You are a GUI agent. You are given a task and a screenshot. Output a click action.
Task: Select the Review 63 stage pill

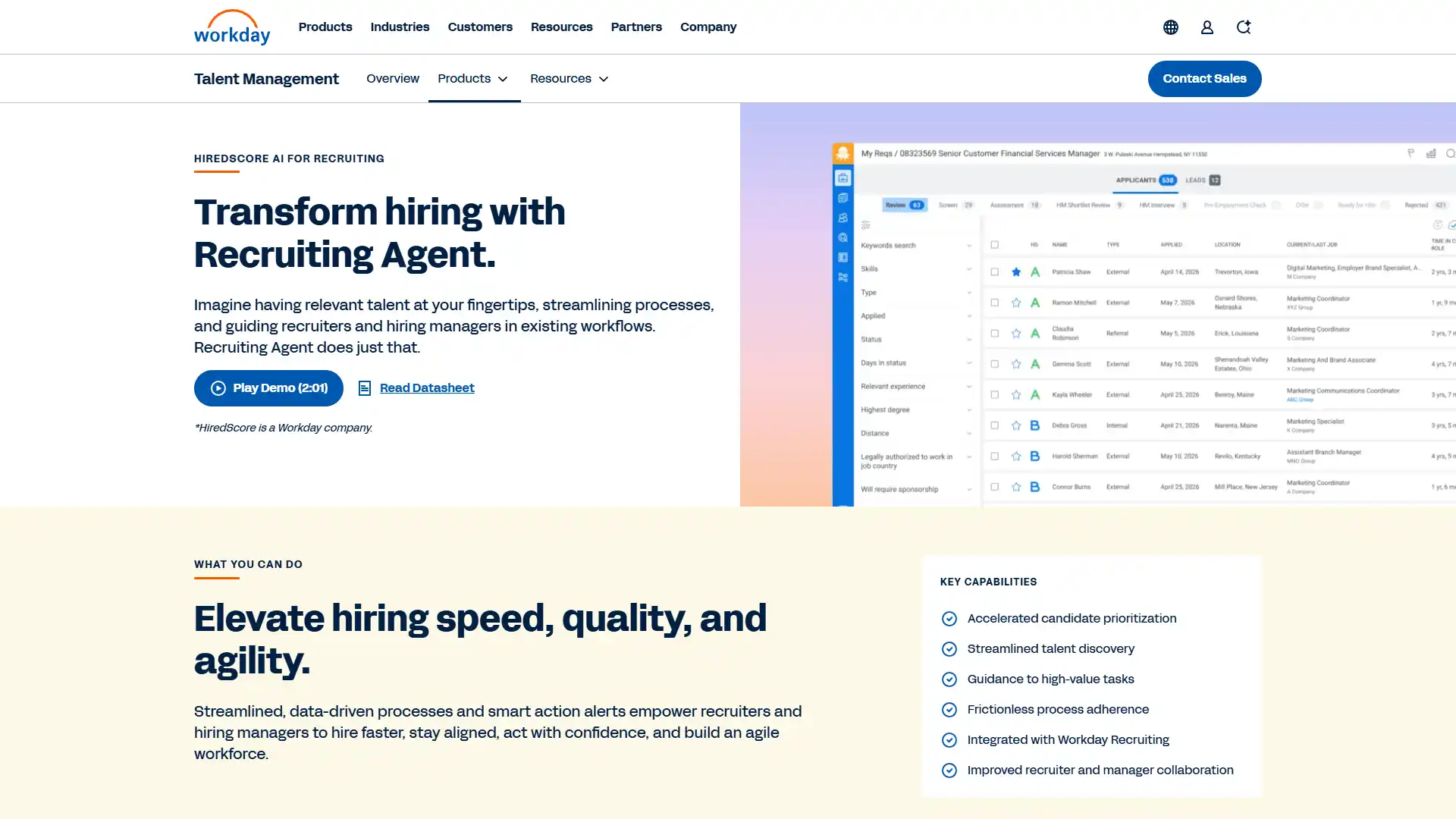[904, 206]
